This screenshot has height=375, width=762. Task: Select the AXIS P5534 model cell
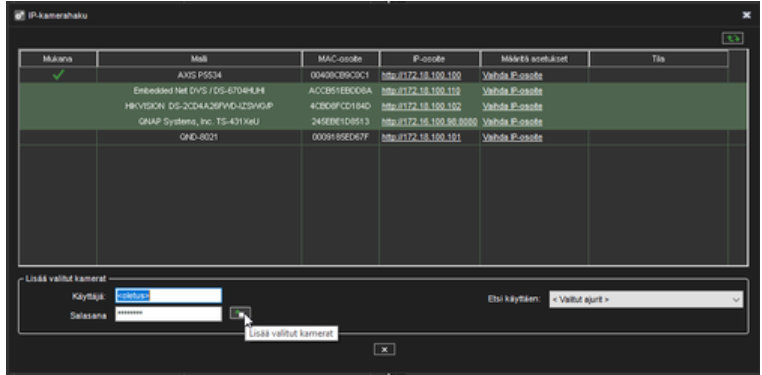tap(199, 75)
